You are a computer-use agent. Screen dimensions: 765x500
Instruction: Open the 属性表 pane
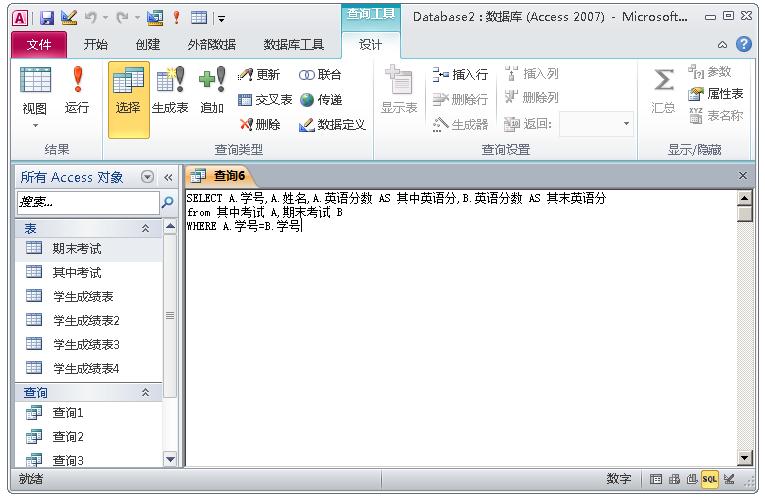click(716, 94)
